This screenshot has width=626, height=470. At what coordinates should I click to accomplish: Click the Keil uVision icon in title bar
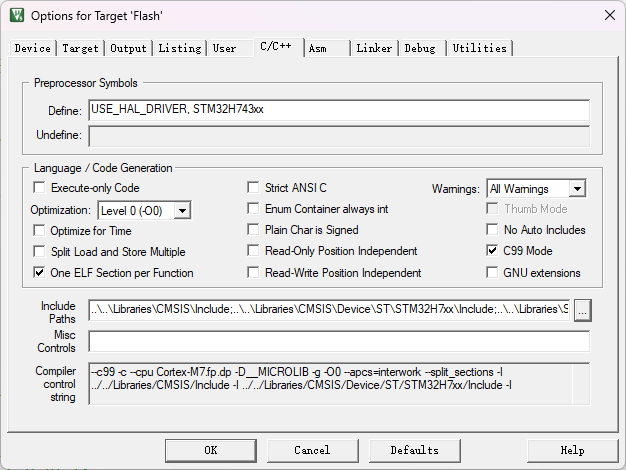[17, 15]
